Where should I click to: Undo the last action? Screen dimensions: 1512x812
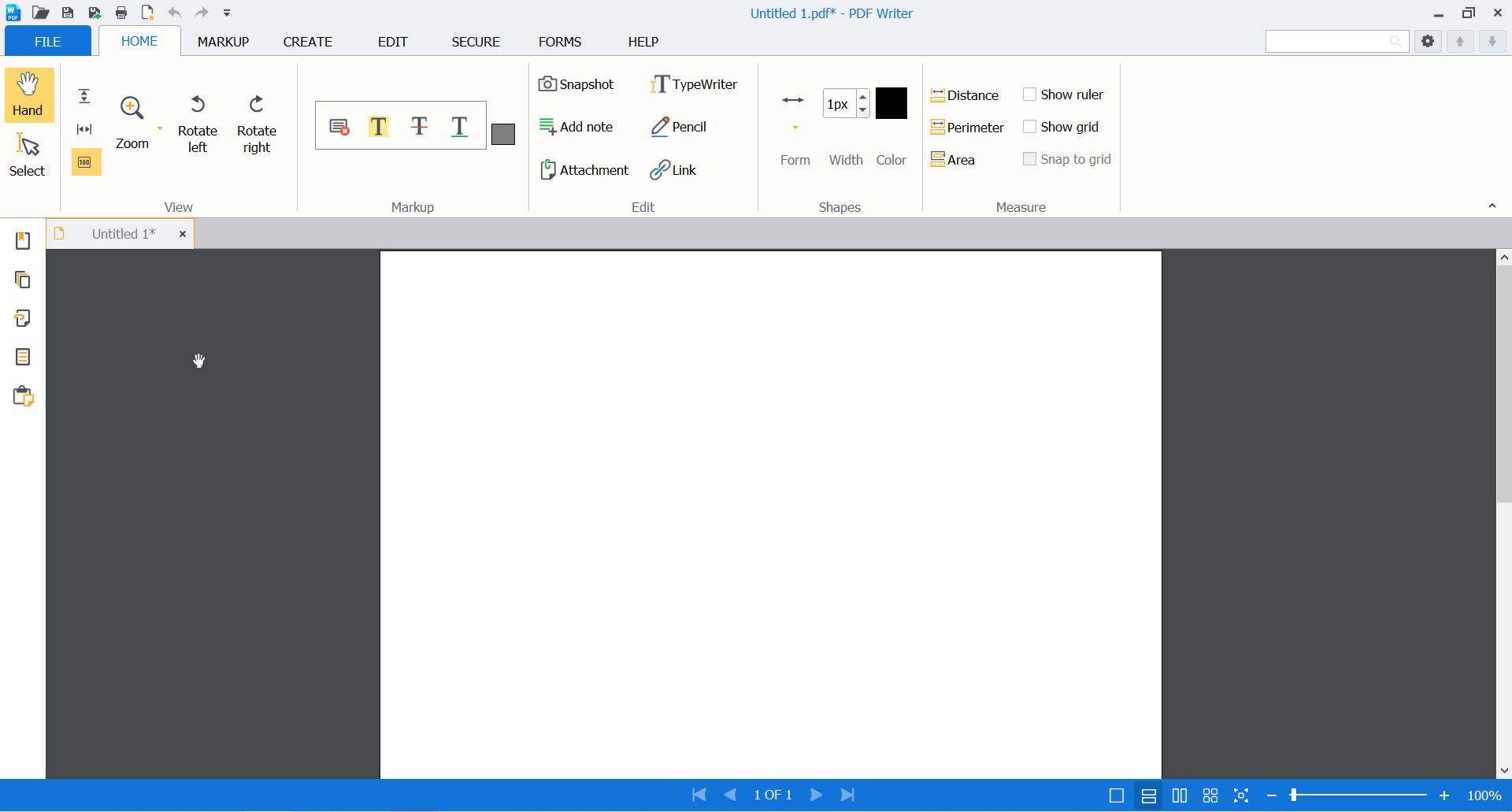(175, 13)
